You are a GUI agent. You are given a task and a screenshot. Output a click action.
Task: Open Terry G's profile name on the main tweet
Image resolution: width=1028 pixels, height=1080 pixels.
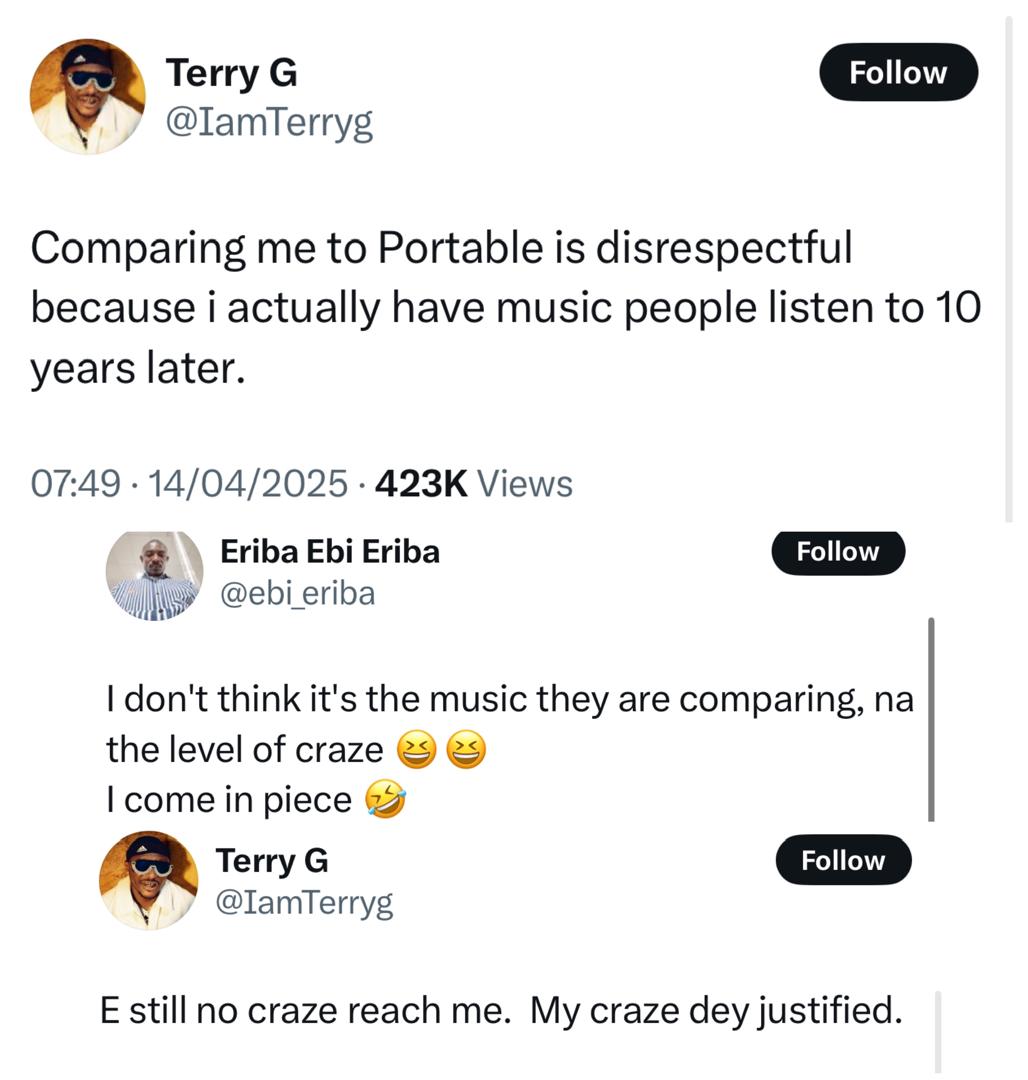pos(231,73)
